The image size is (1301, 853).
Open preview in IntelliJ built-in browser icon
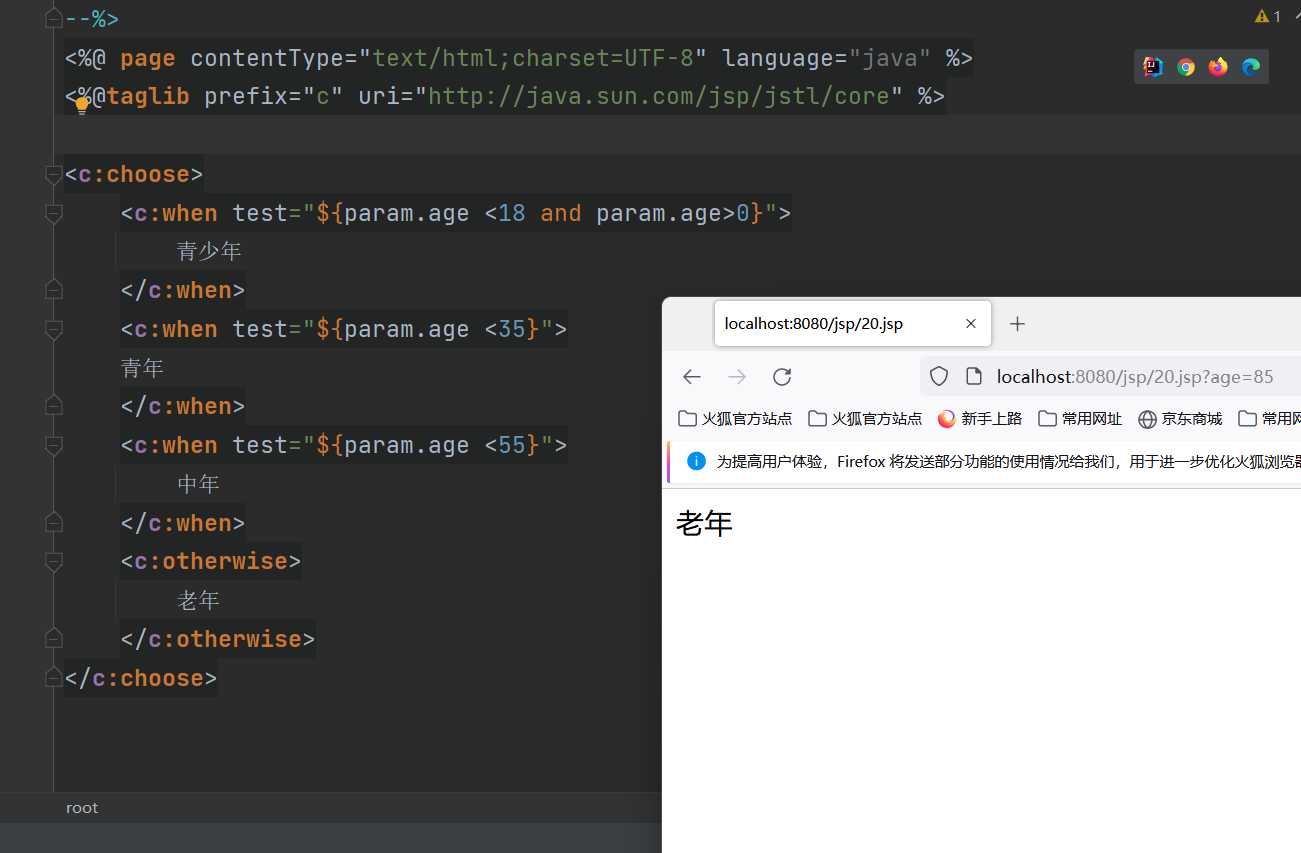[x=1153, y=67]
